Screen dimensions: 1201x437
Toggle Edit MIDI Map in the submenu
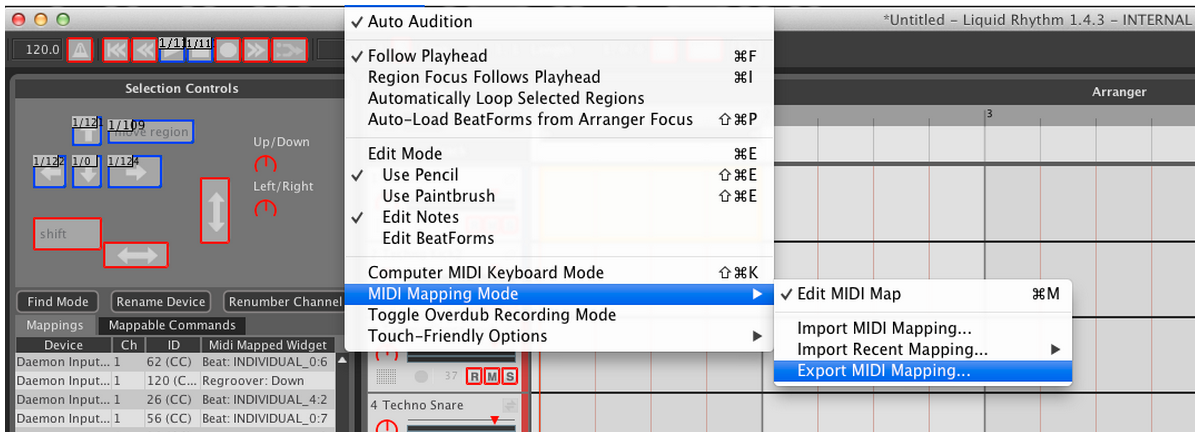(923, 294)
